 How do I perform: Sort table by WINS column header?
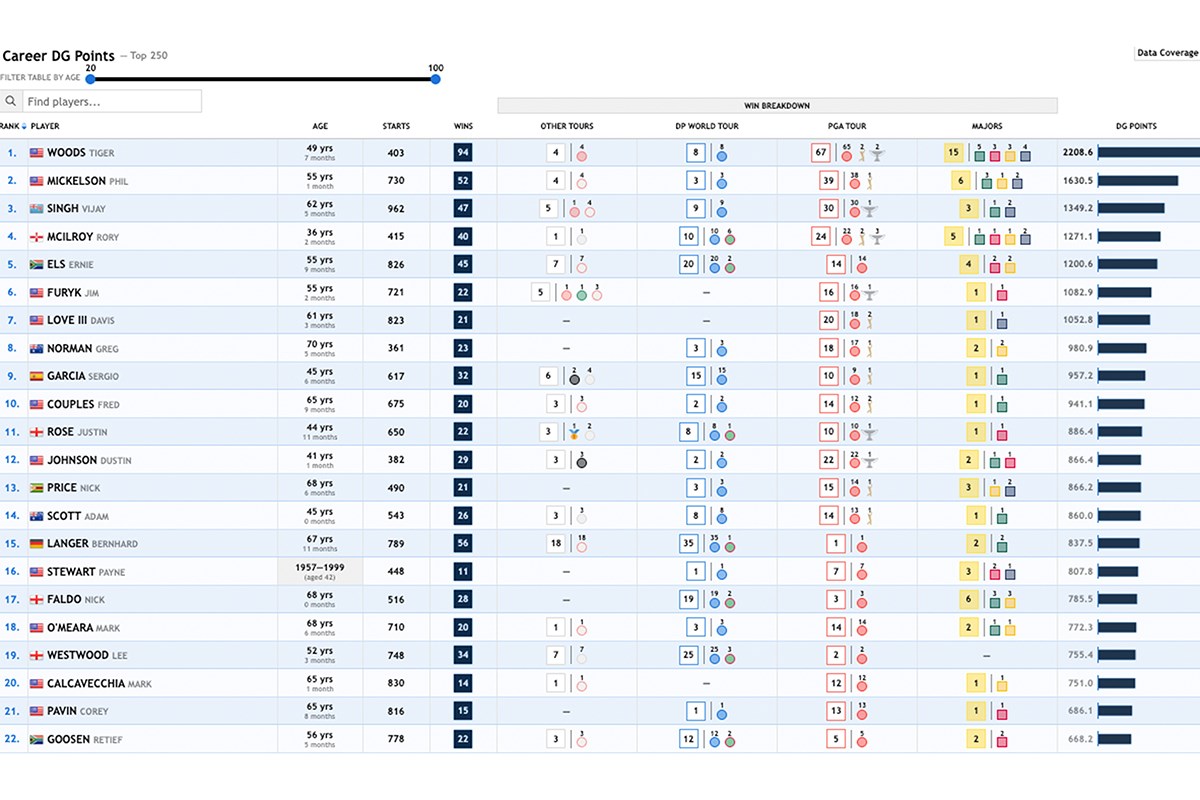pyautogui.click(x=463, y=126)
